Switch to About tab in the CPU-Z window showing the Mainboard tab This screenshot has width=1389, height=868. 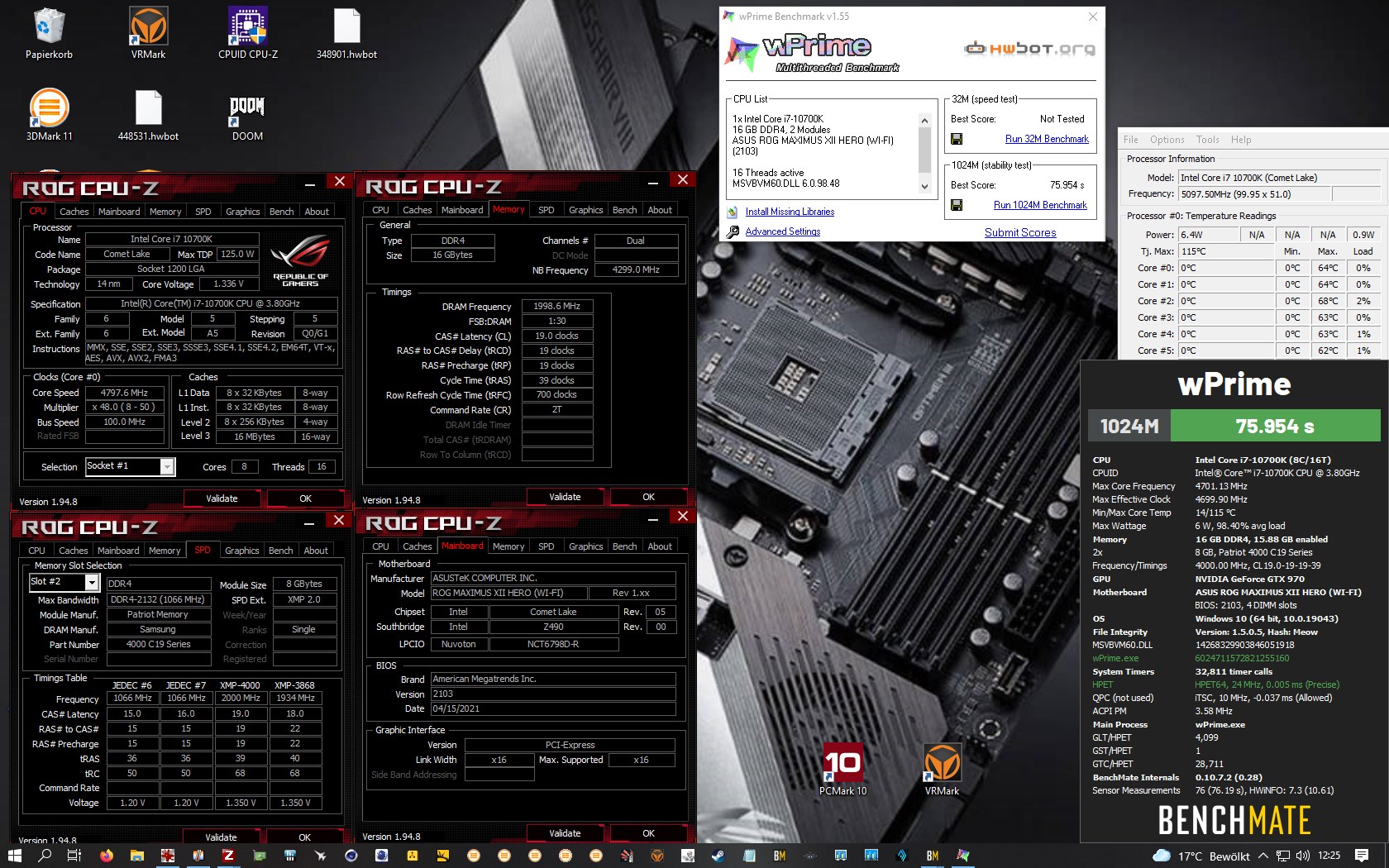click(x=659, y=546)
